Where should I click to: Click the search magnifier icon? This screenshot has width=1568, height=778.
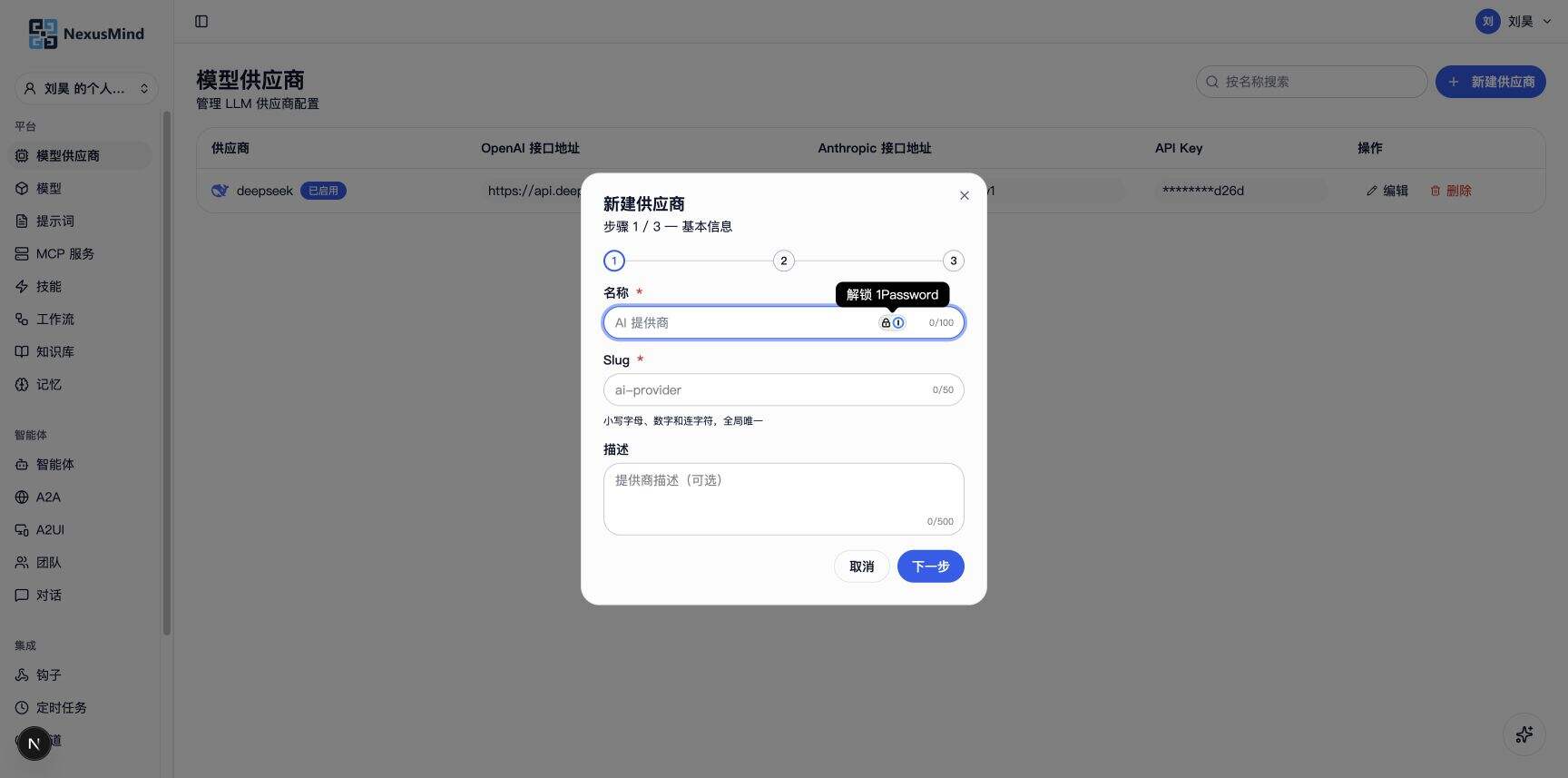1212,82
